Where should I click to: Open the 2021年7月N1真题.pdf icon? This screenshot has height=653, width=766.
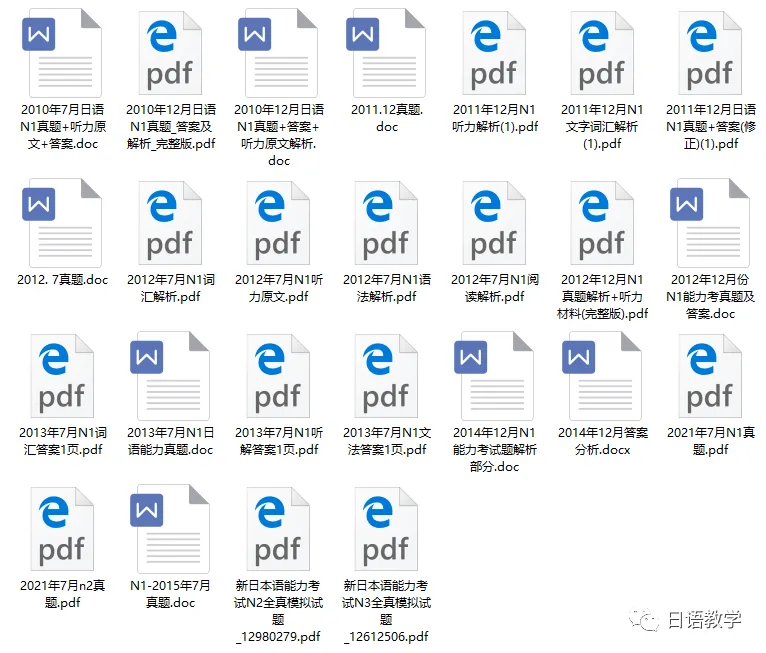pos(710,376)
